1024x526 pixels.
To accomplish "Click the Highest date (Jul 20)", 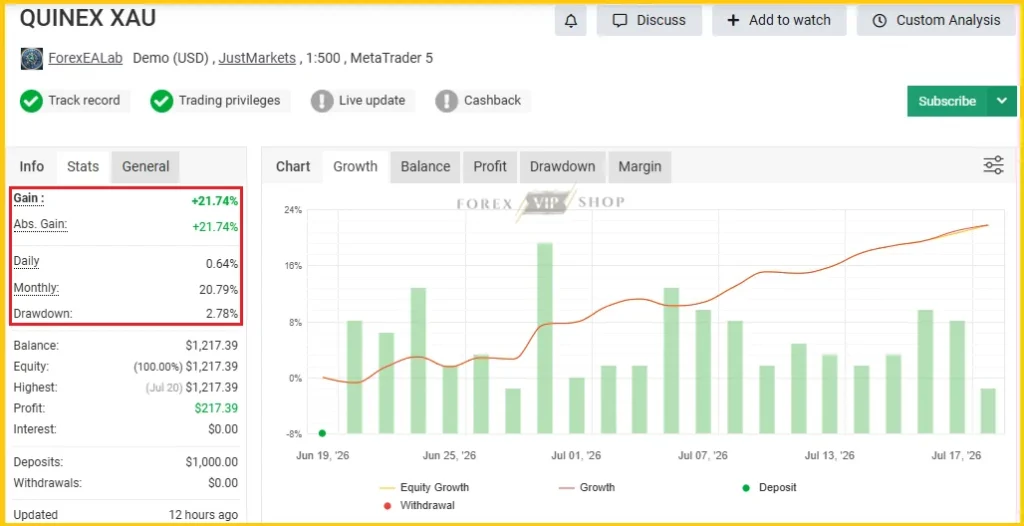I will 163,387.
